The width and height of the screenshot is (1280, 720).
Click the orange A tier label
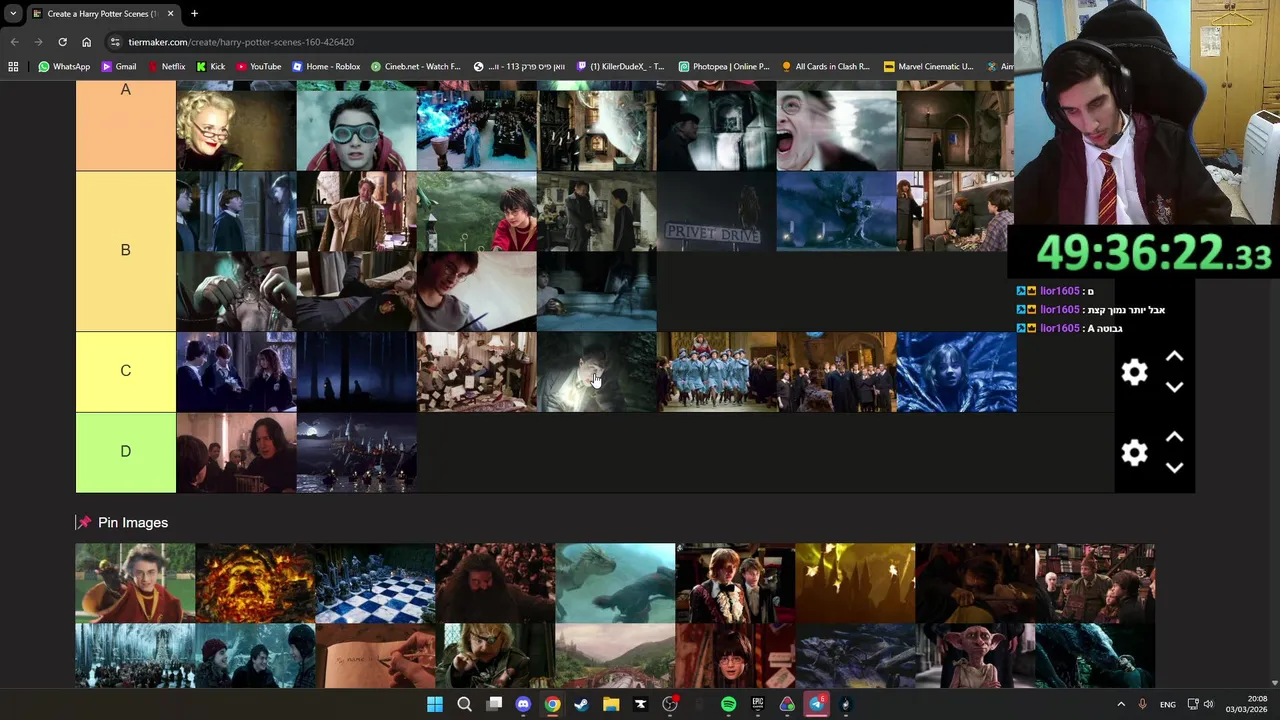click(125, 125)
